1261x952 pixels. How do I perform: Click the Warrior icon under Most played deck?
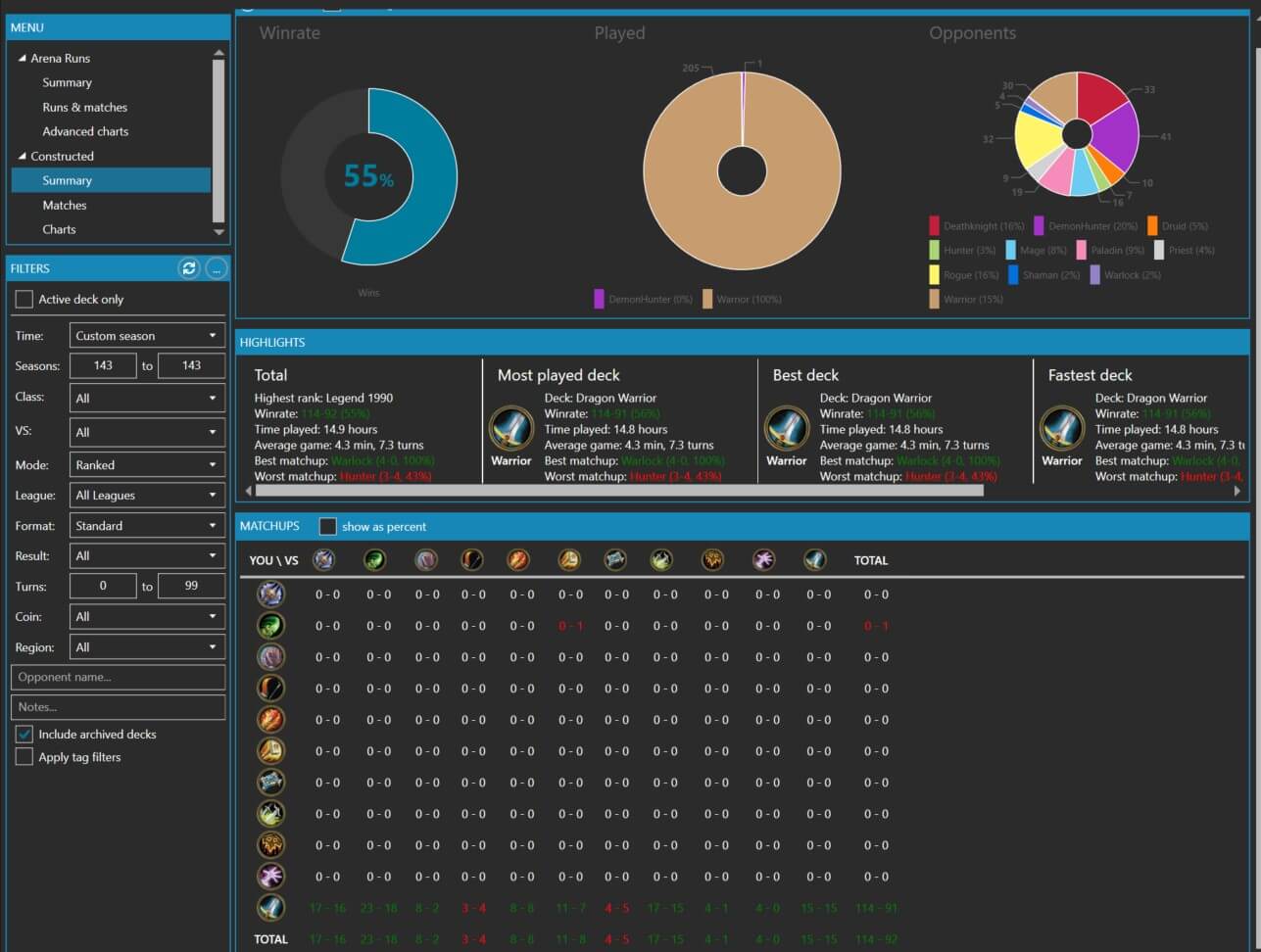510,429
